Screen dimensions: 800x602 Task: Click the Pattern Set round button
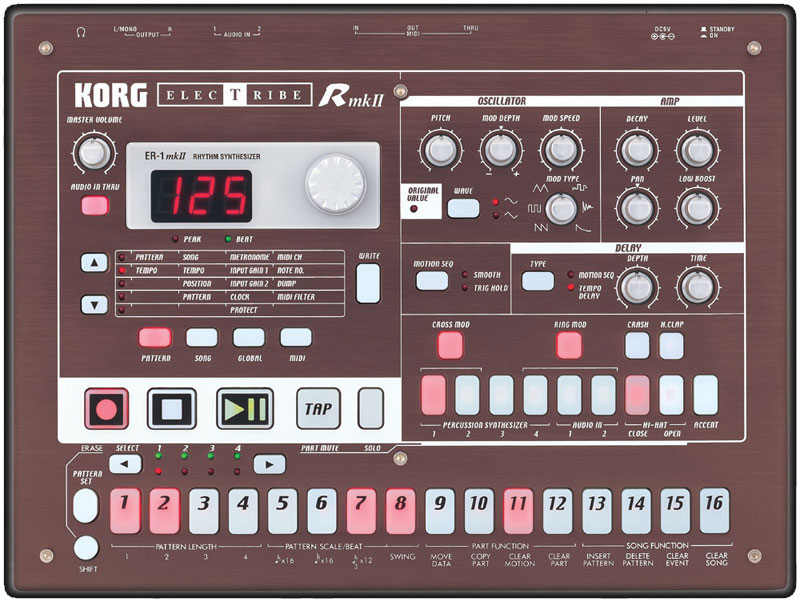tap(86, 506)
